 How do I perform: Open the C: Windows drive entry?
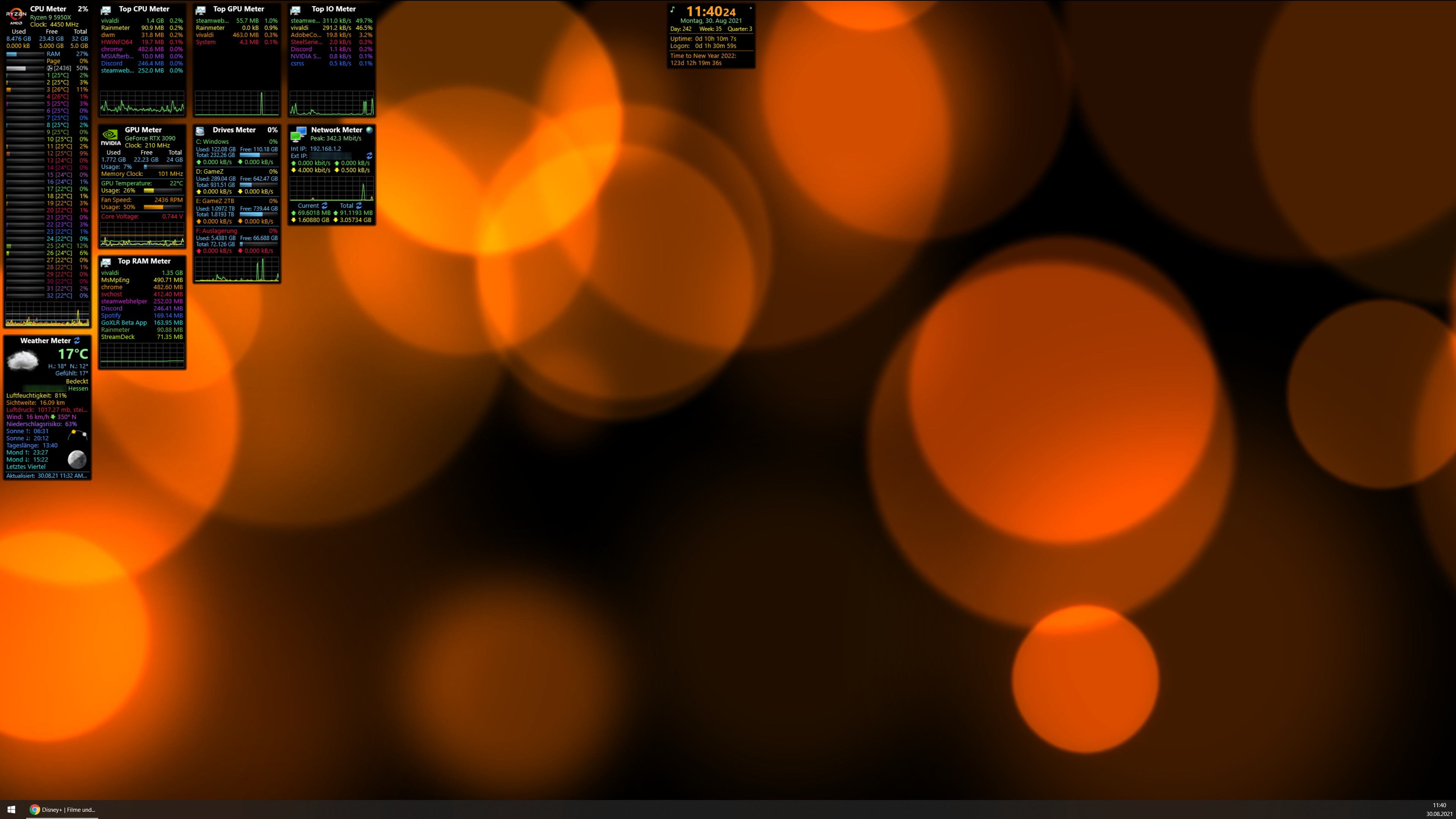tap(212, 142)
